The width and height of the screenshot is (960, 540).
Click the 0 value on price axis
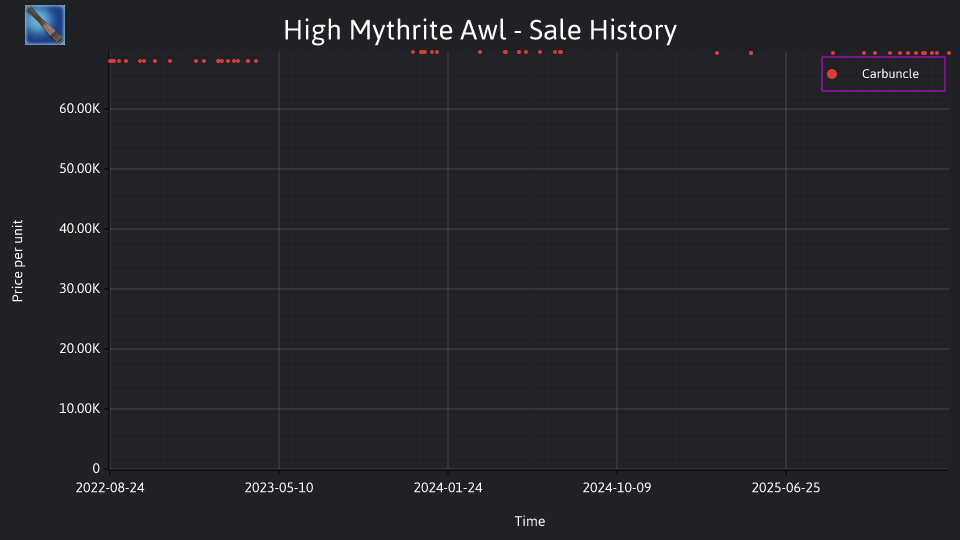tap(96, 469)
